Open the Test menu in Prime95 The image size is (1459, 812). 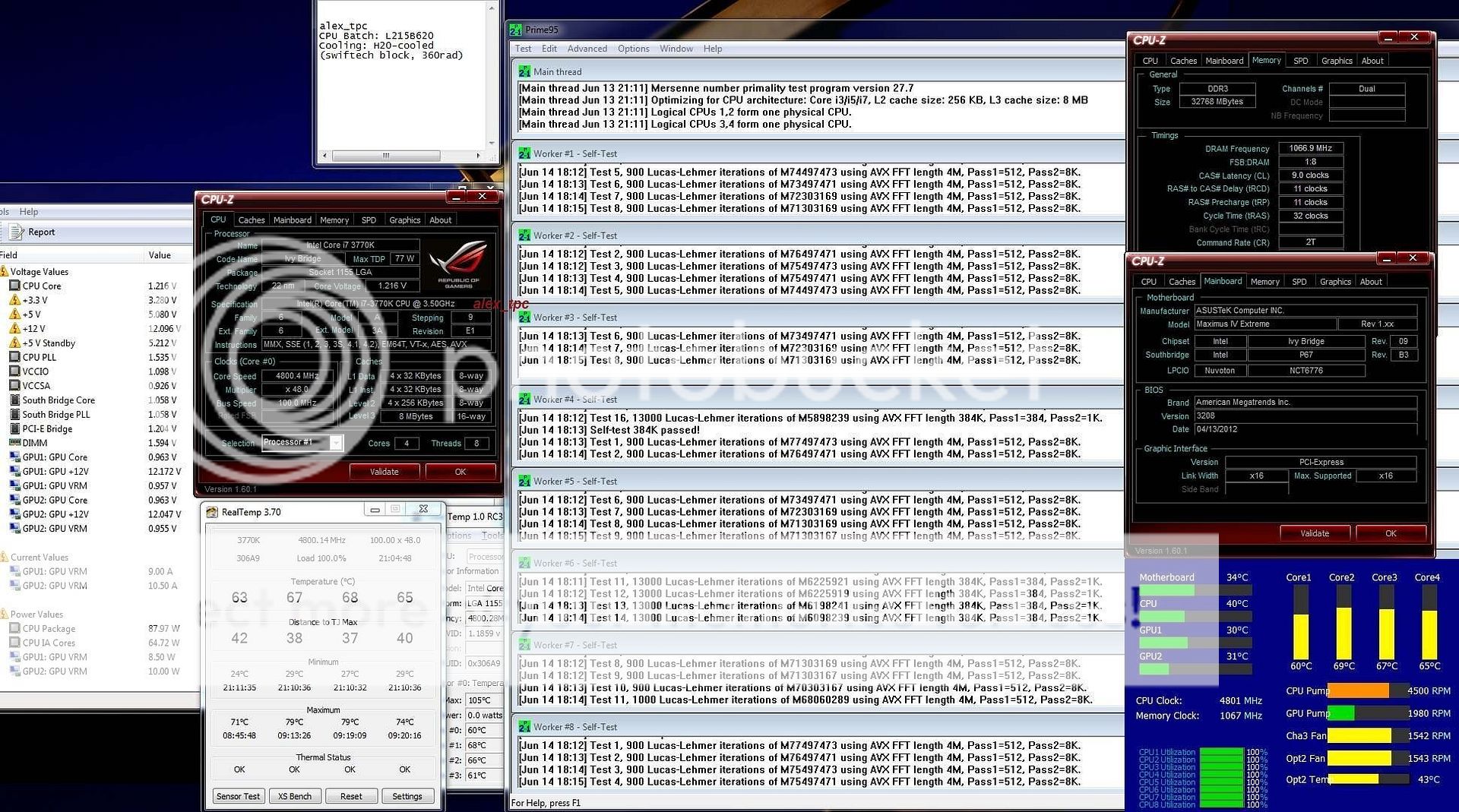click(524, 49)
